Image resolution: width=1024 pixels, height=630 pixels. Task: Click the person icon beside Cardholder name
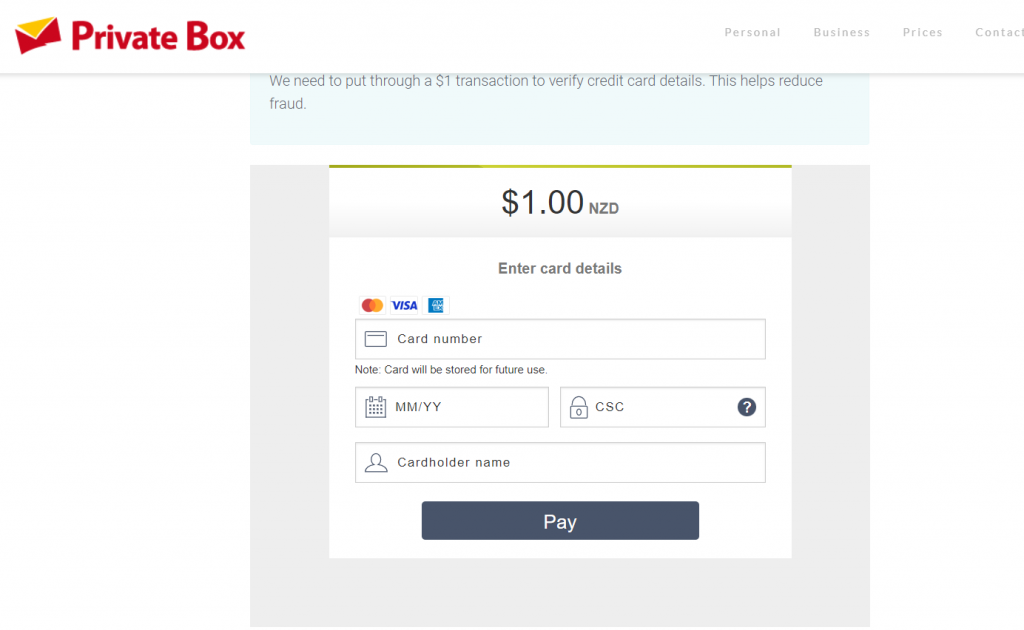tap(376, 463)
